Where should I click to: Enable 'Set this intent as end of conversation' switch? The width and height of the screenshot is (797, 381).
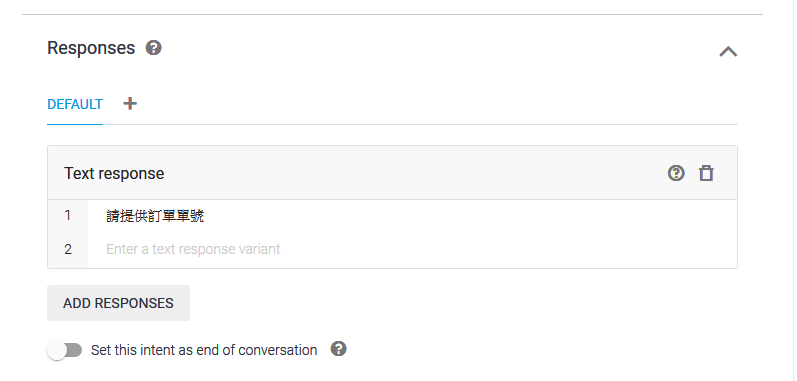click(x=64, y=350)
